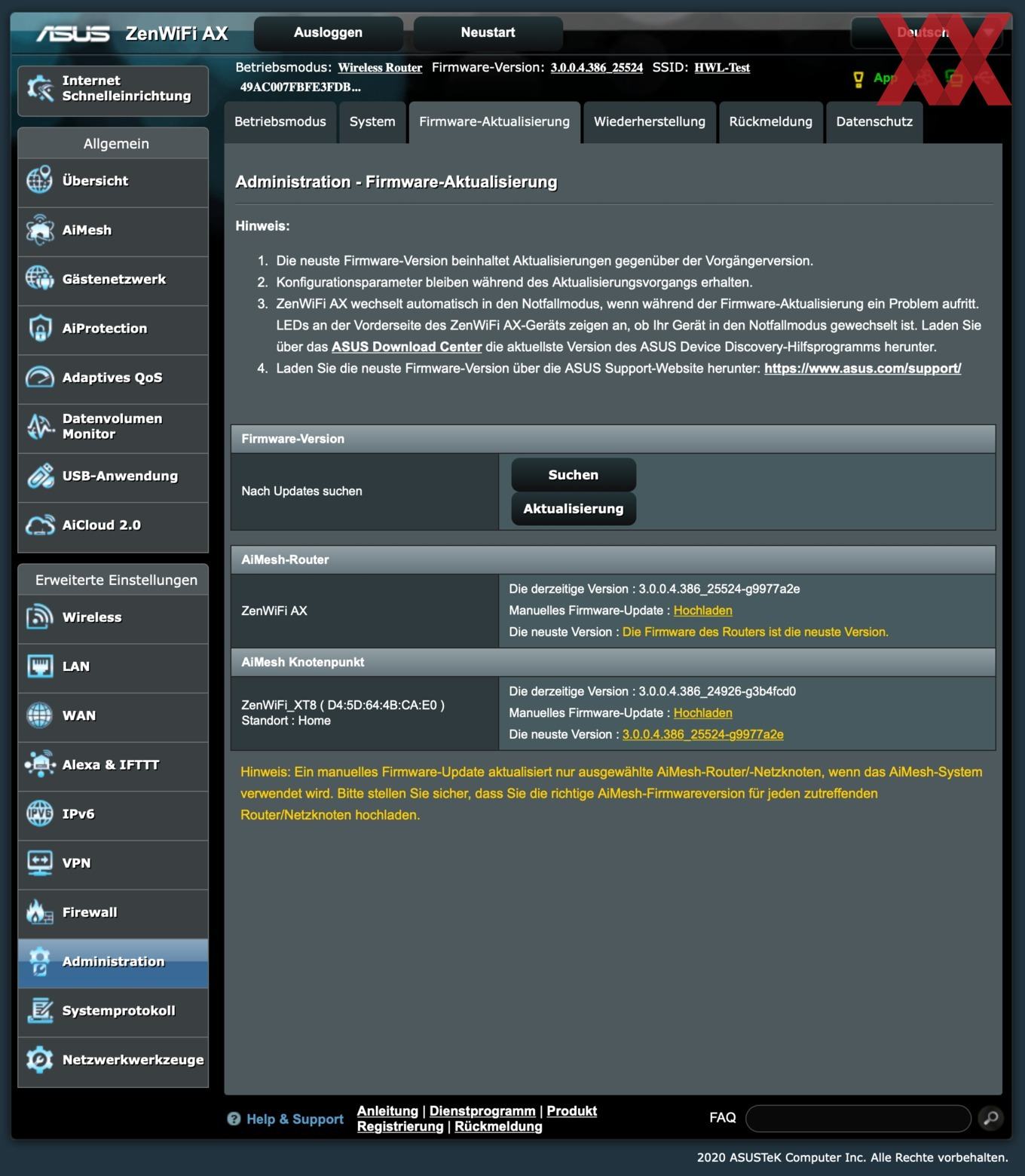1025x1176 pixels.
Task: Open the Wireless settings icon
Action: [x=40, y=617]
